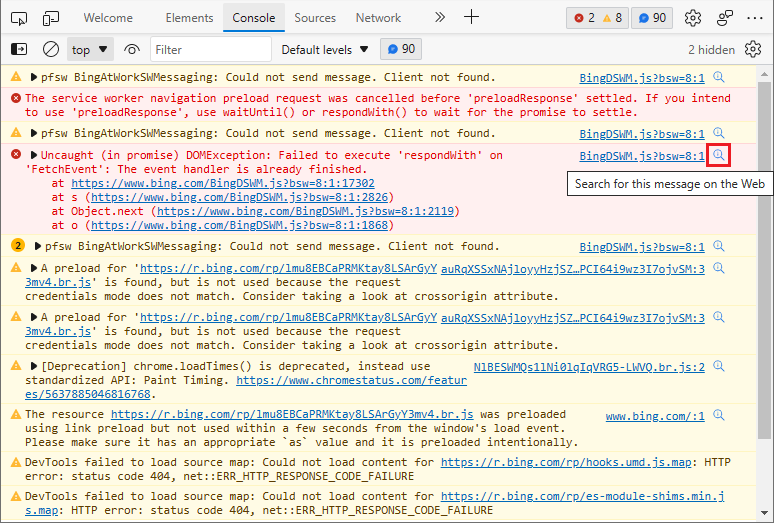The height and width of the screenshot is (523, 774).
Task: Search web for grouped pfsw warning
Action: click(719, 246)
